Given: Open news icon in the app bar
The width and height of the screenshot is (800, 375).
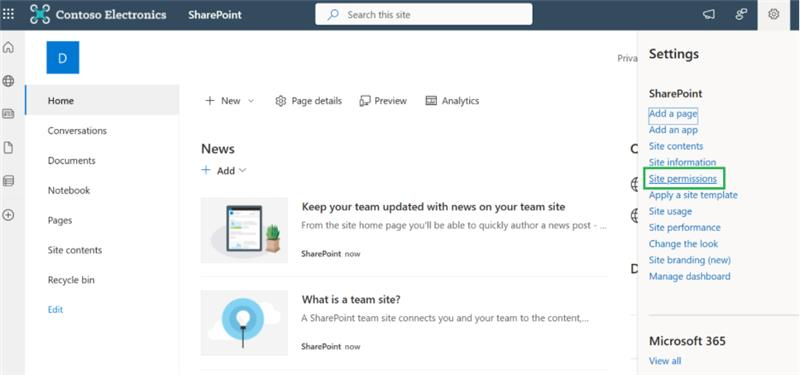Looking at the screenshot, I should point(8,114).
